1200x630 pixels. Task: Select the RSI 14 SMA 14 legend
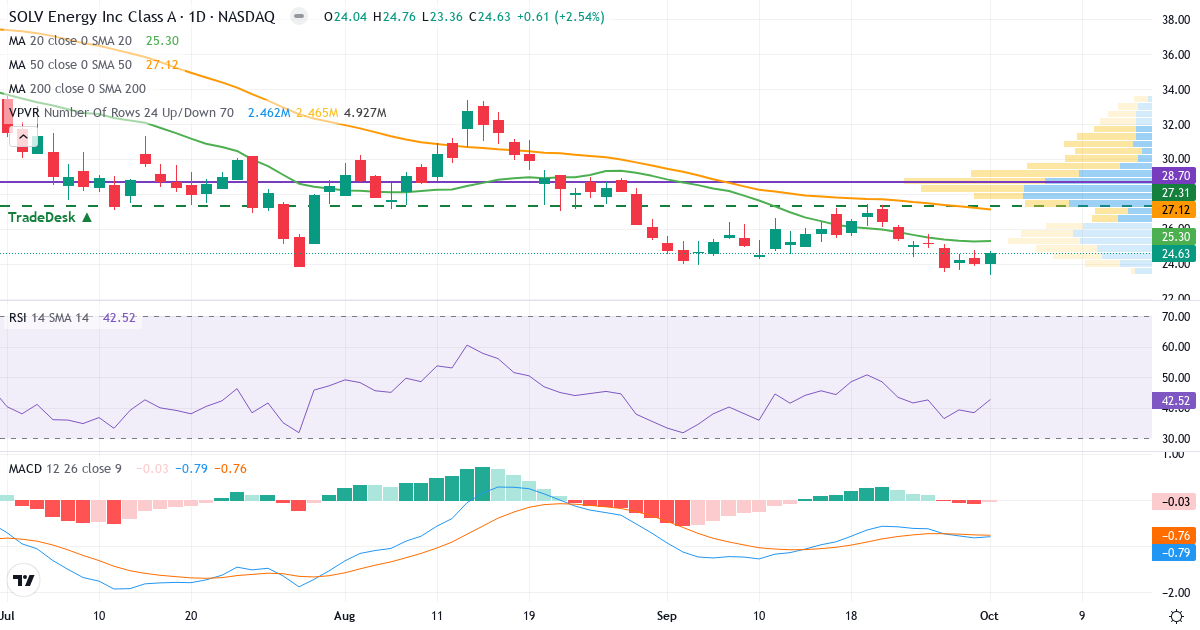[49, 318]
